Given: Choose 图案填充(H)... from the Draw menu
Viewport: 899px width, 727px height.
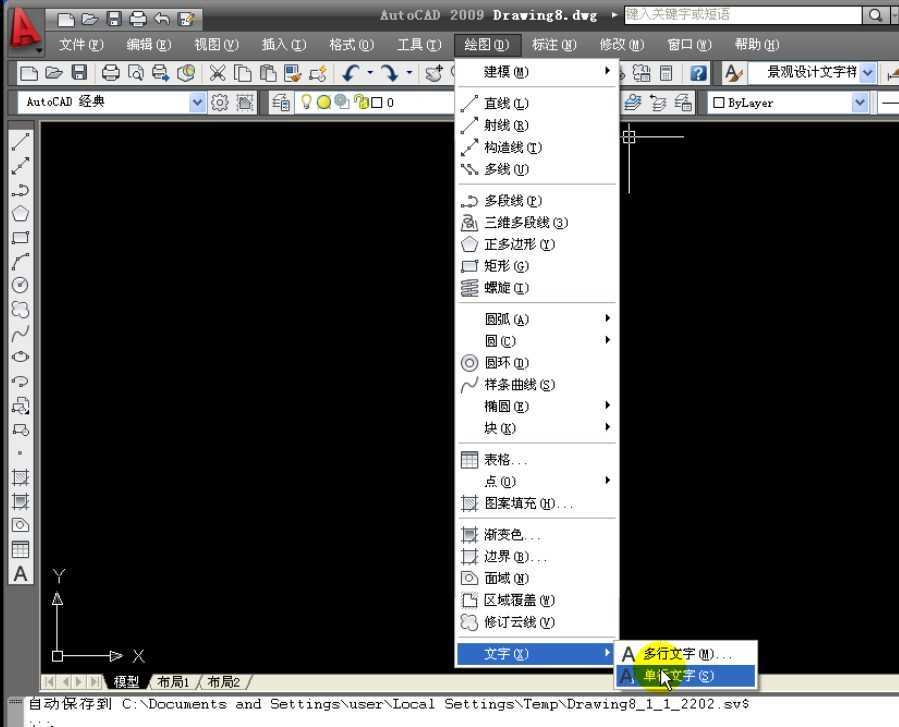Looking at the screenshot, I should (x=537, y=503).
